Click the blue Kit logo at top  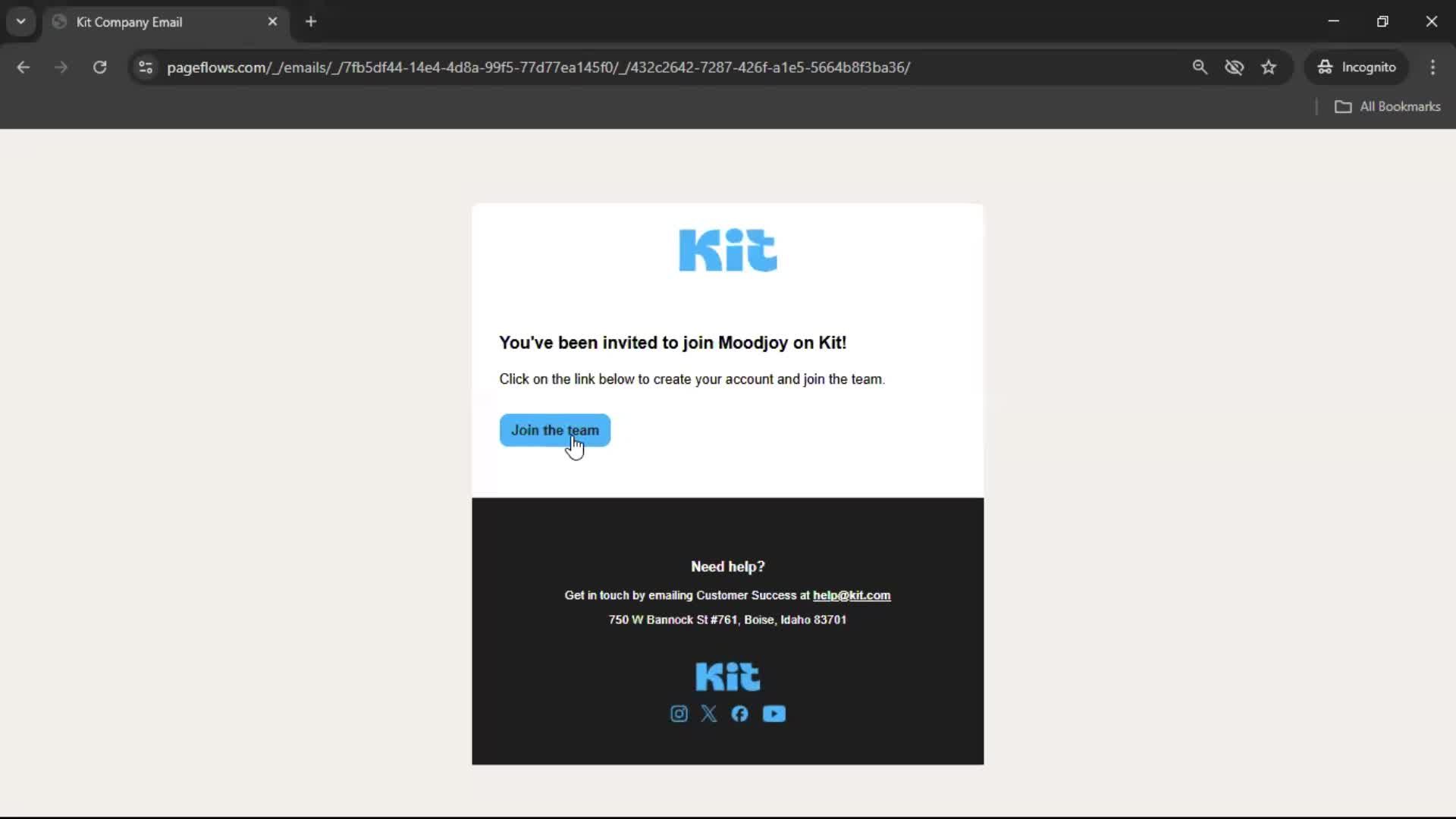click(727, 250)
